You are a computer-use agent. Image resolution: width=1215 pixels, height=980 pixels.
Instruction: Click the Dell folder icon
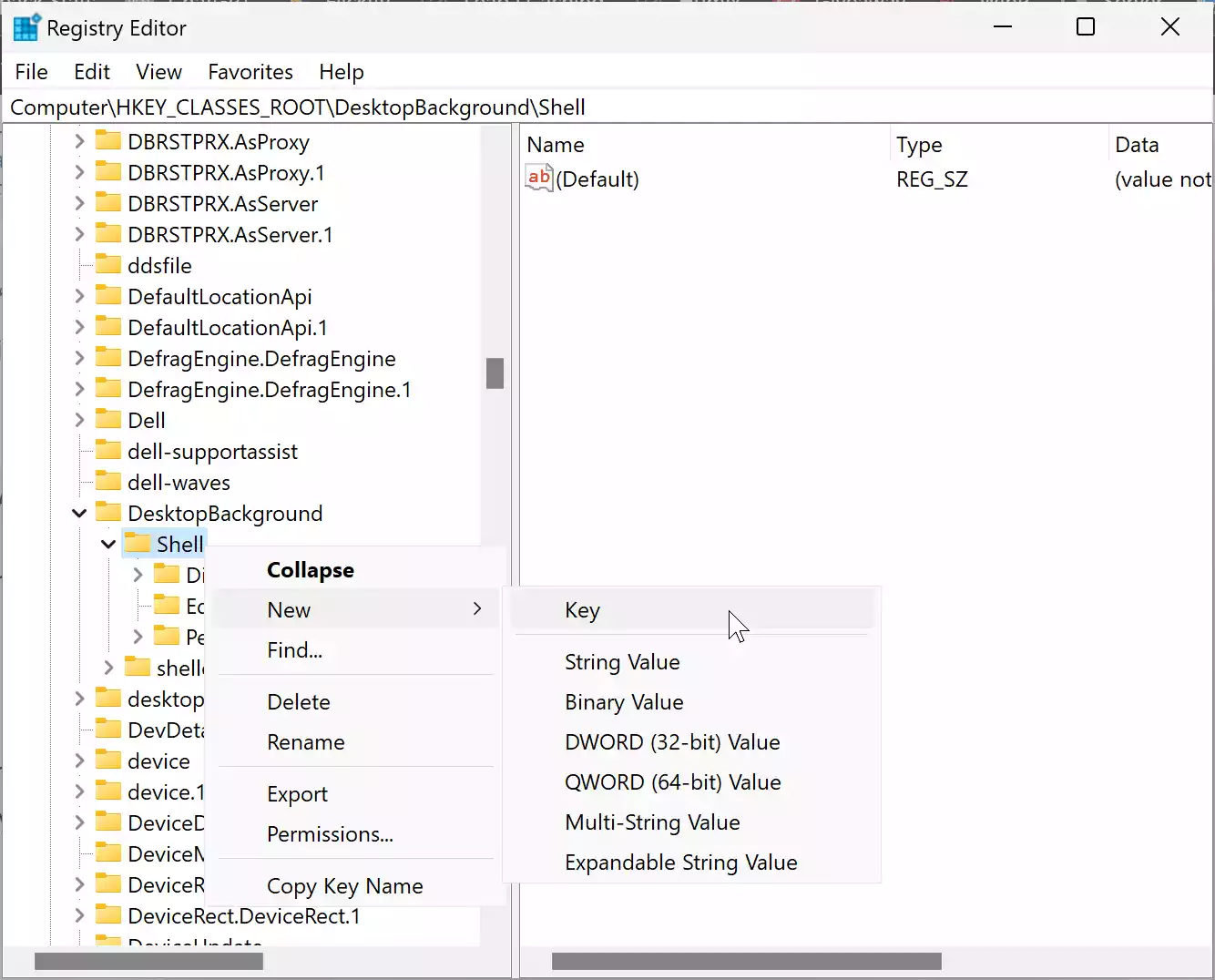(x=108, y=420)
